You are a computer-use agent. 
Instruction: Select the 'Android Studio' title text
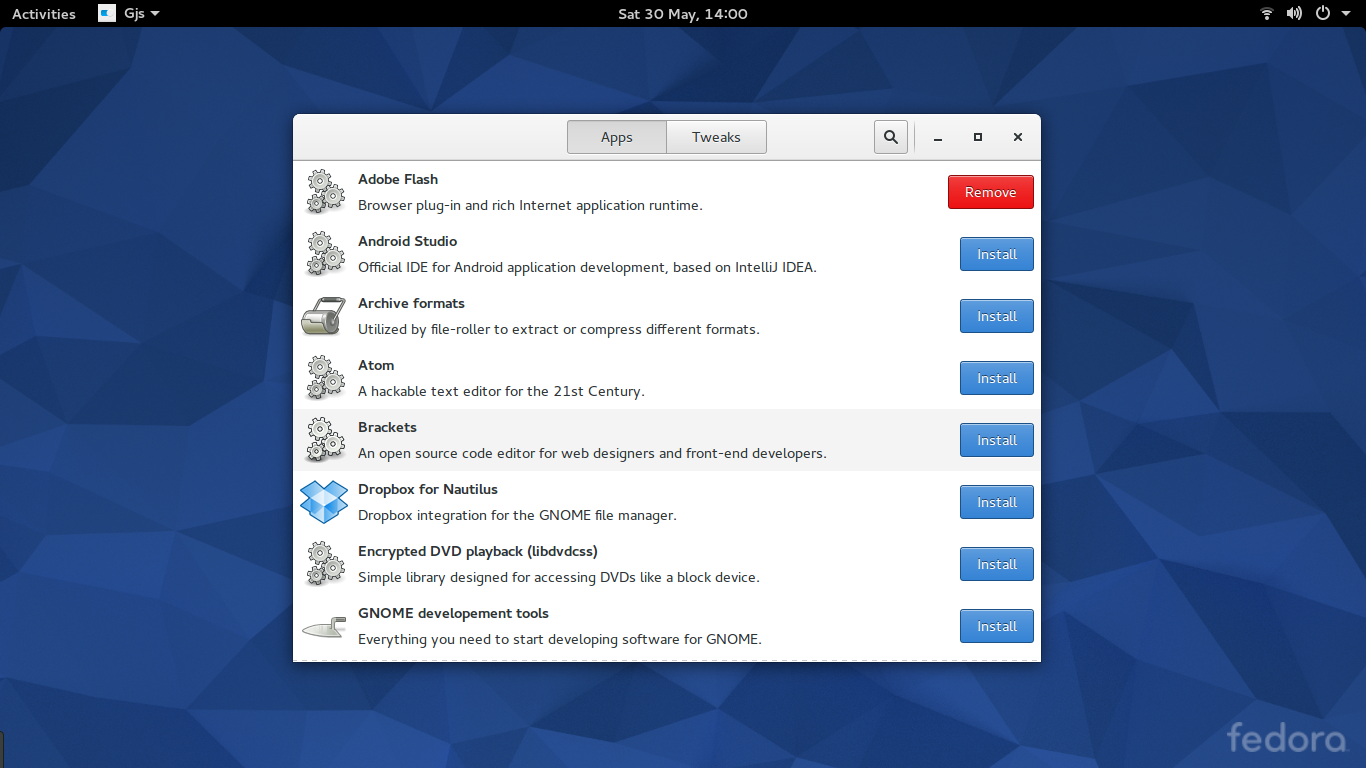(x=408, y=241)
